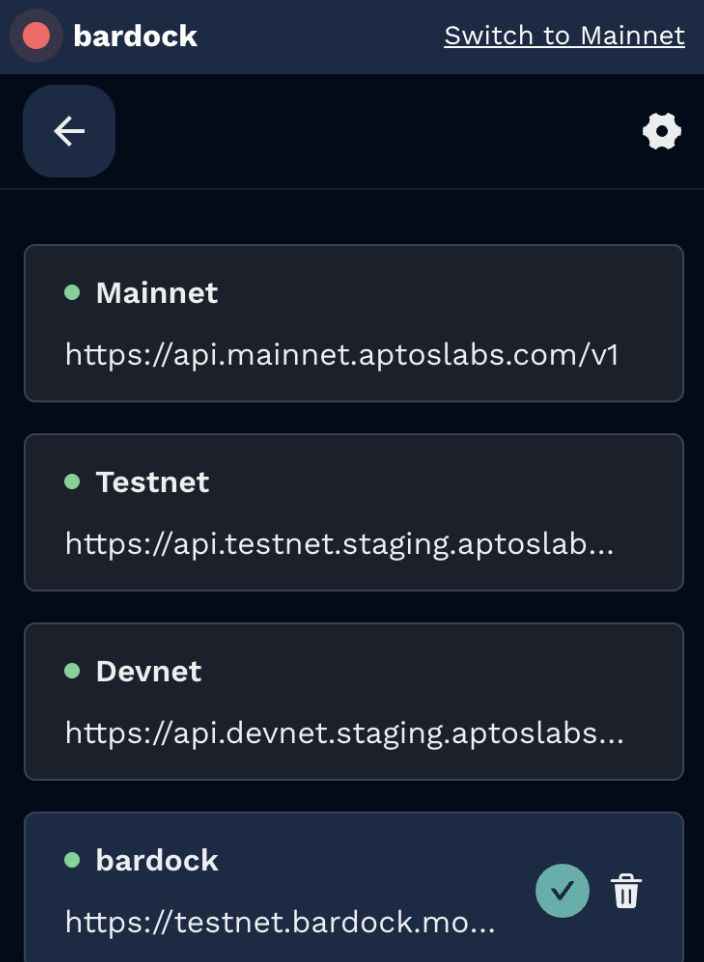Screen dimensions: 704x962
Task: Click the red network status circle in header
Action: pos(36,36)
